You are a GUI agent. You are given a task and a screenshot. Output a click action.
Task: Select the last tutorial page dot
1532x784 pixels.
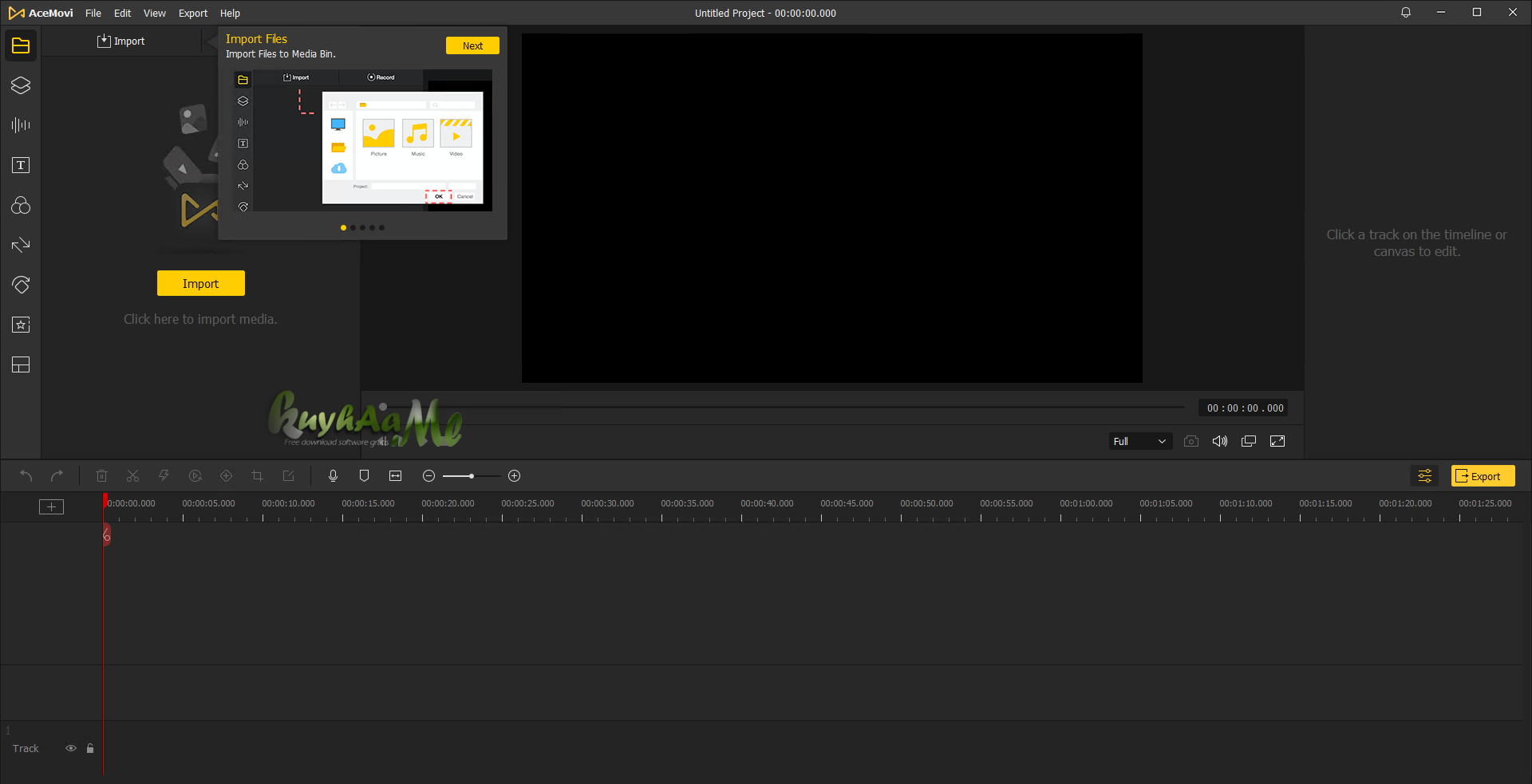[381, 227]
